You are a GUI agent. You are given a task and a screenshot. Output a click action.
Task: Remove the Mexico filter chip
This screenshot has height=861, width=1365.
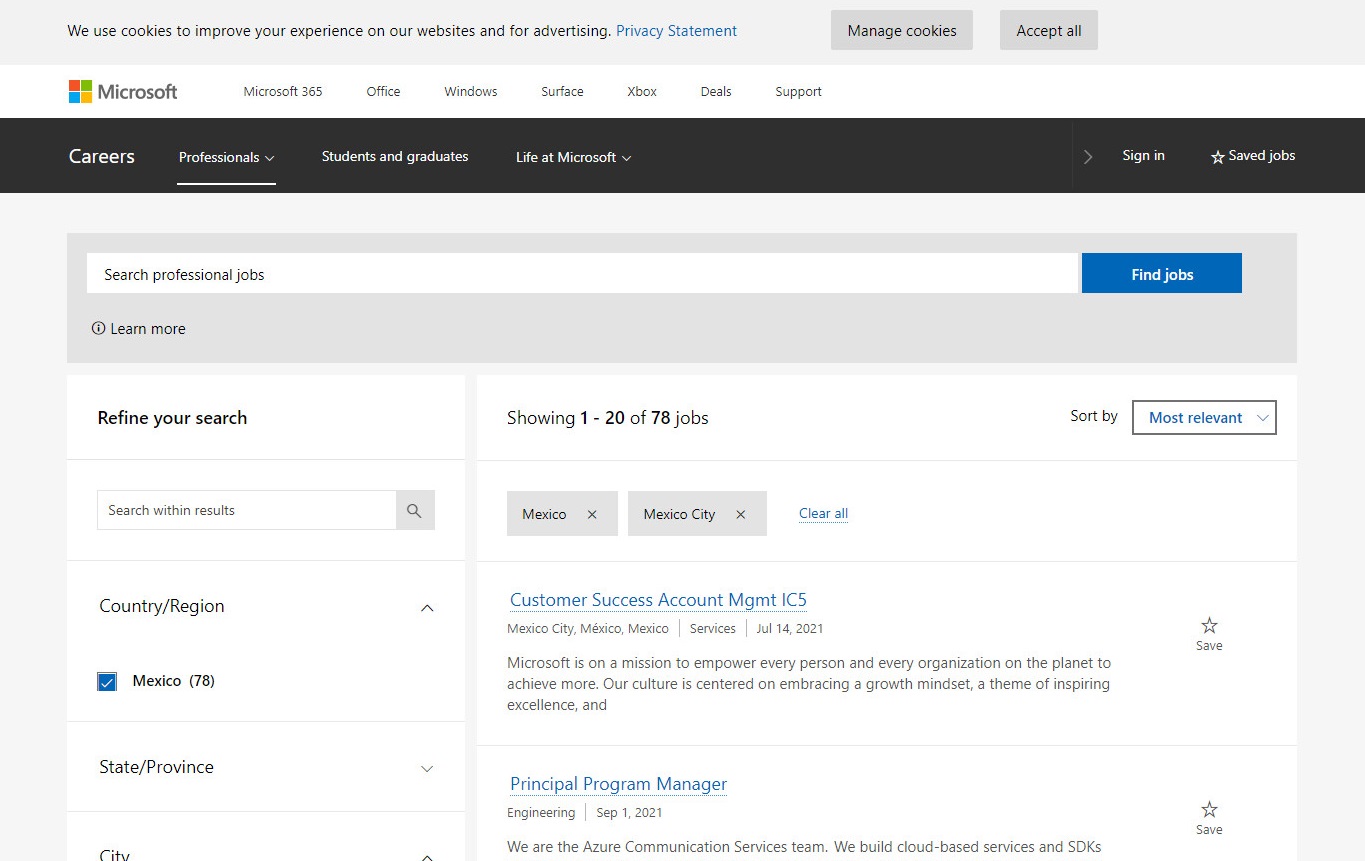(x=592, y=514)
